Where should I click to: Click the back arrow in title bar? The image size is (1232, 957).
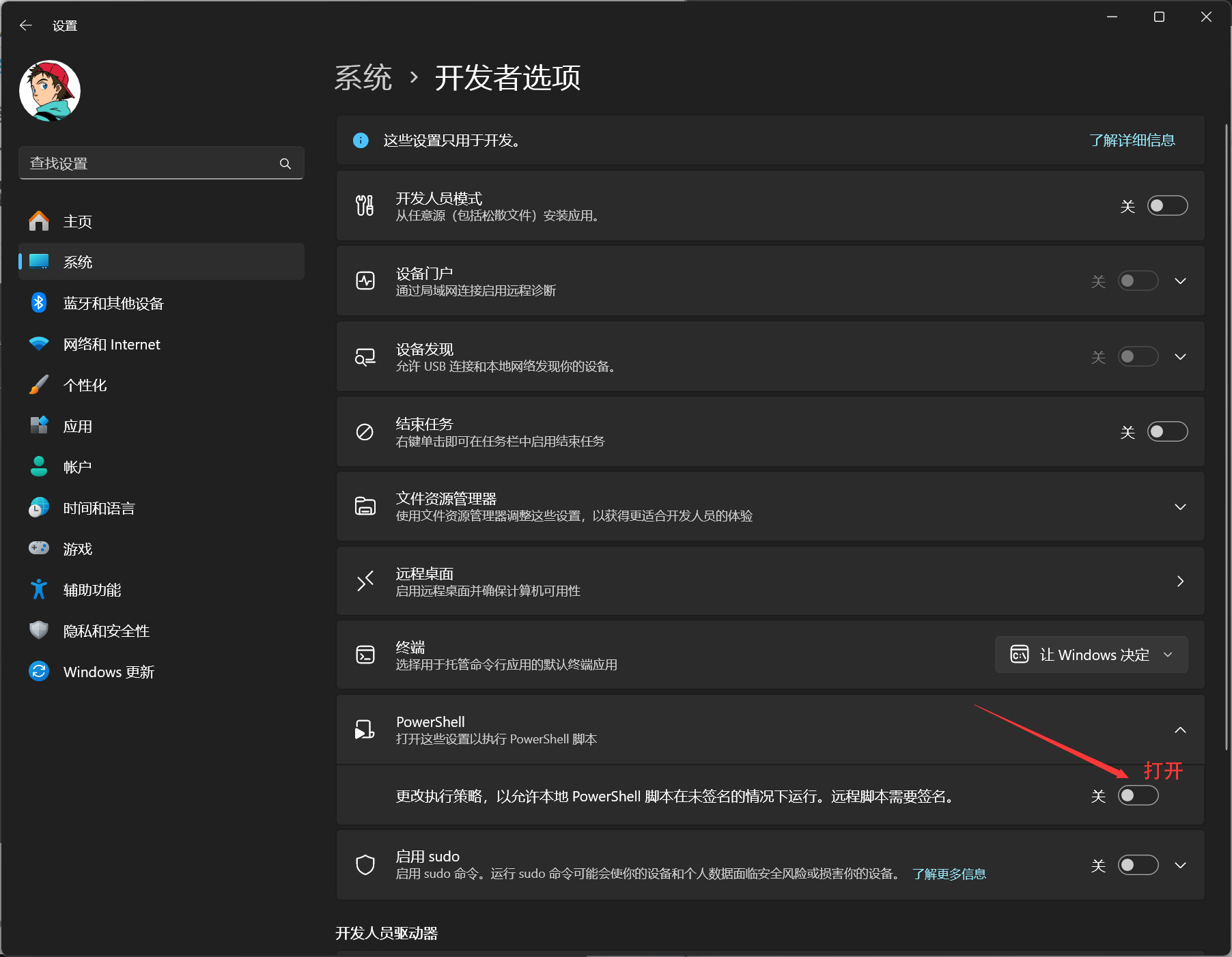tap(26, 25)
